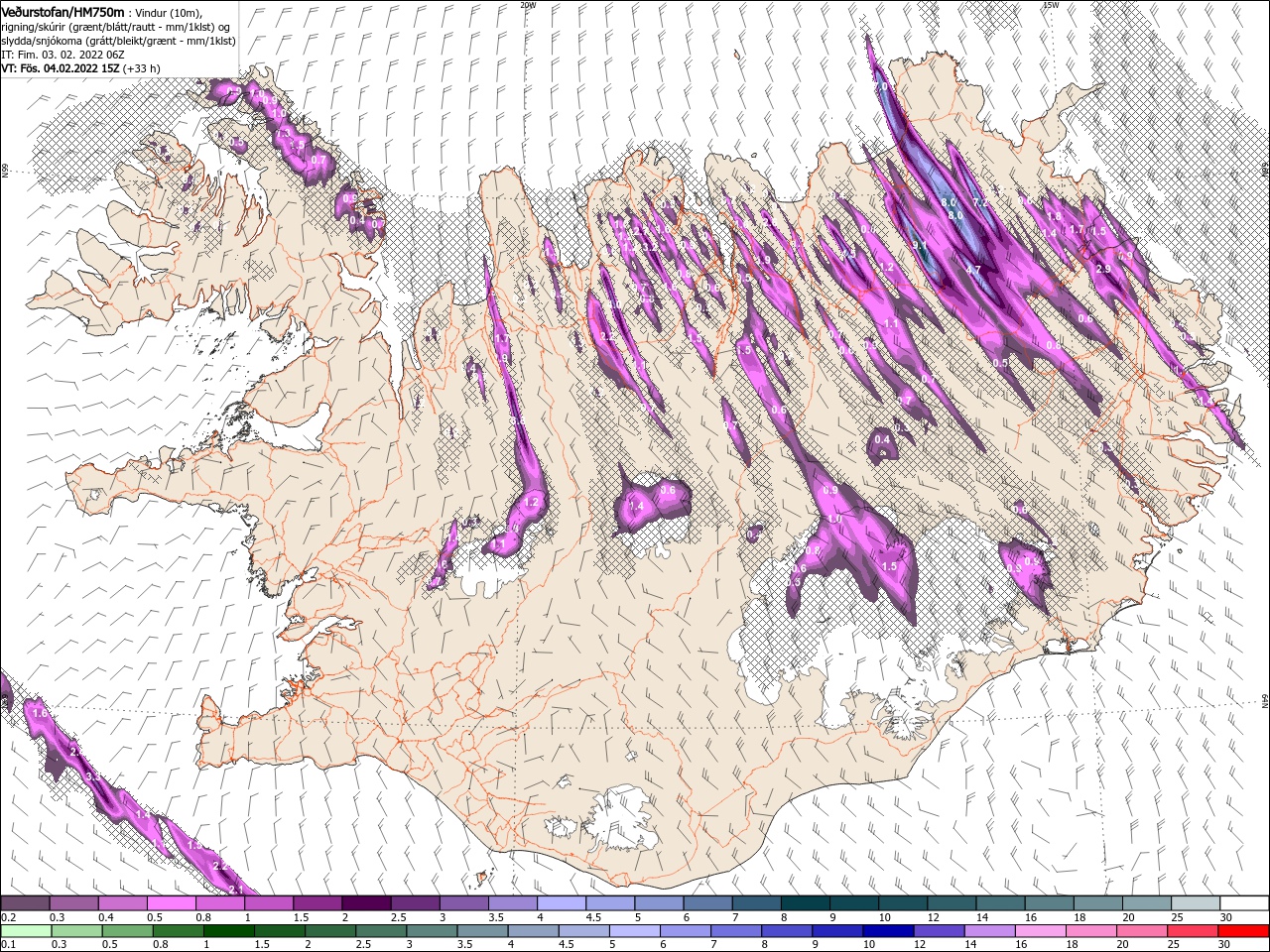Click the '0.1' label under the lower legend
1270x952 pixels.
pos(8,944)
